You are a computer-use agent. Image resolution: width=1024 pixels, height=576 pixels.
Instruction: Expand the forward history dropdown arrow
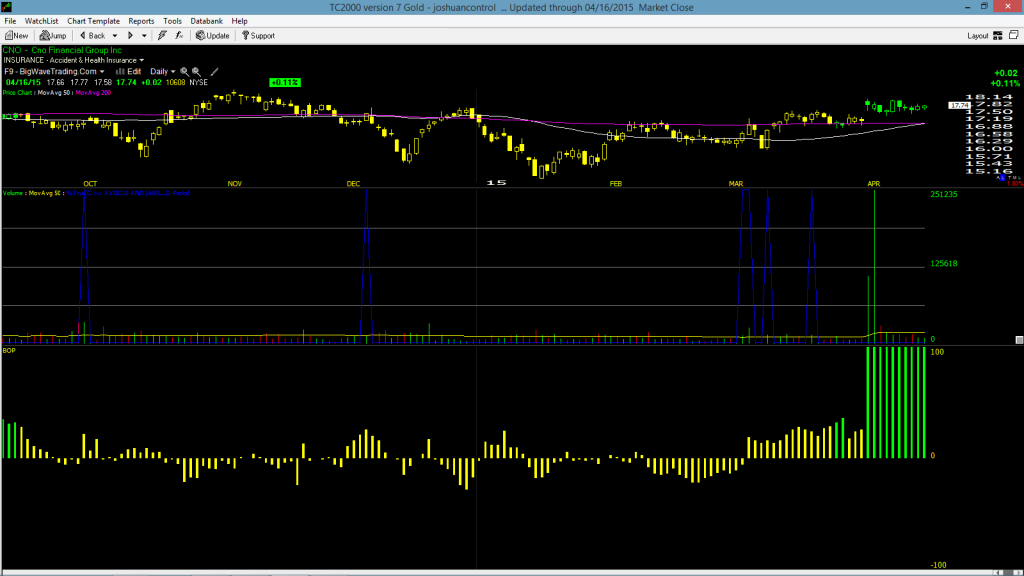[x=144, y=36]
